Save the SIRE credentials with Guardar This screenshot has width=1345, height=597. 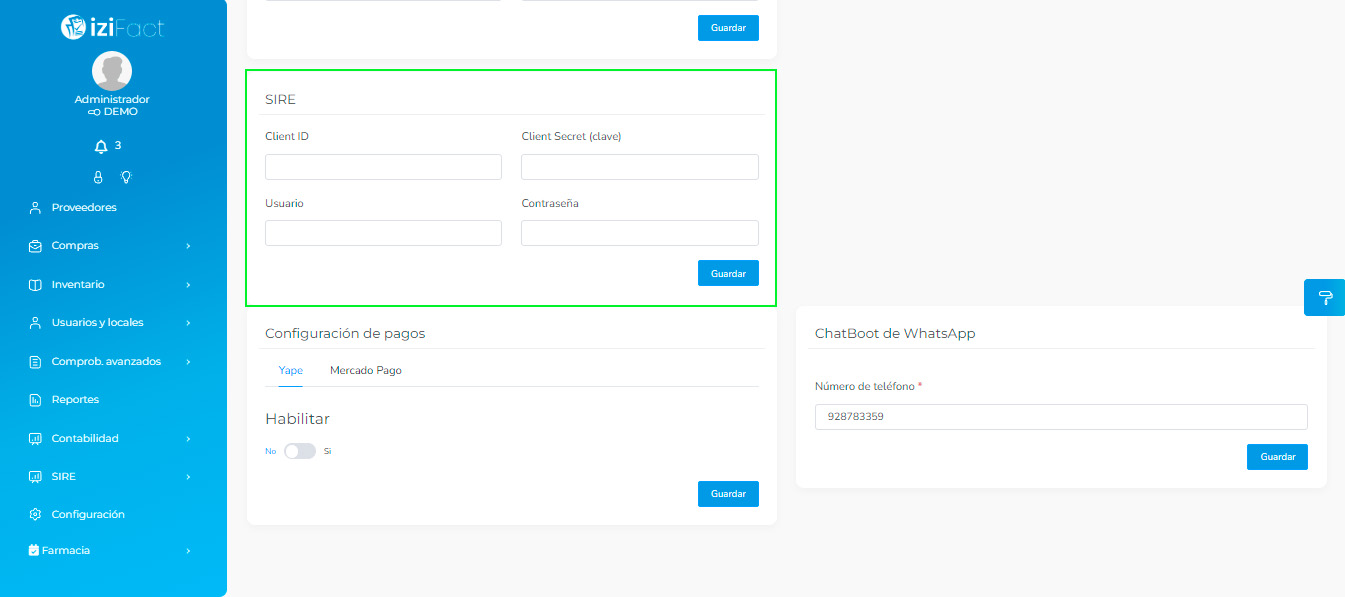(x=728, y=273)
